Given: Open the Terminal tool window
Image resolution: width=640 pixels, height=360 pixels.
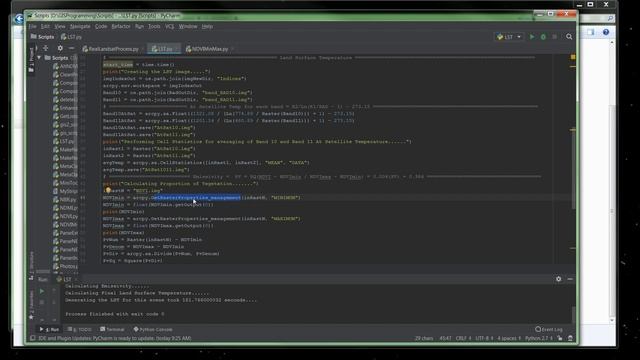Looking at the screenshot, I should point(112,329).
